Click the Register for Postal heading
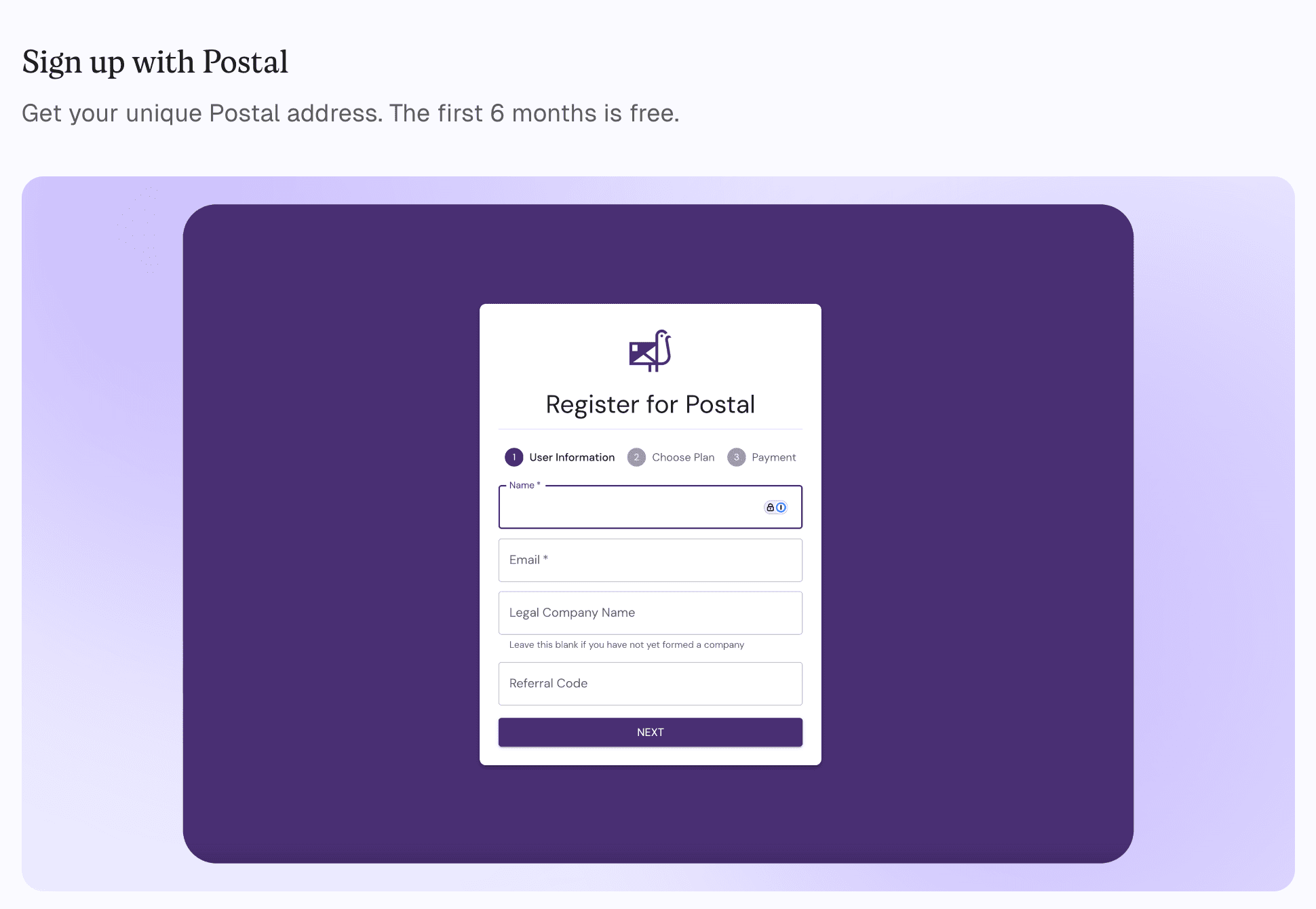Image resolution: width=1316 pixels, height=909 pixels. [650, 404]
